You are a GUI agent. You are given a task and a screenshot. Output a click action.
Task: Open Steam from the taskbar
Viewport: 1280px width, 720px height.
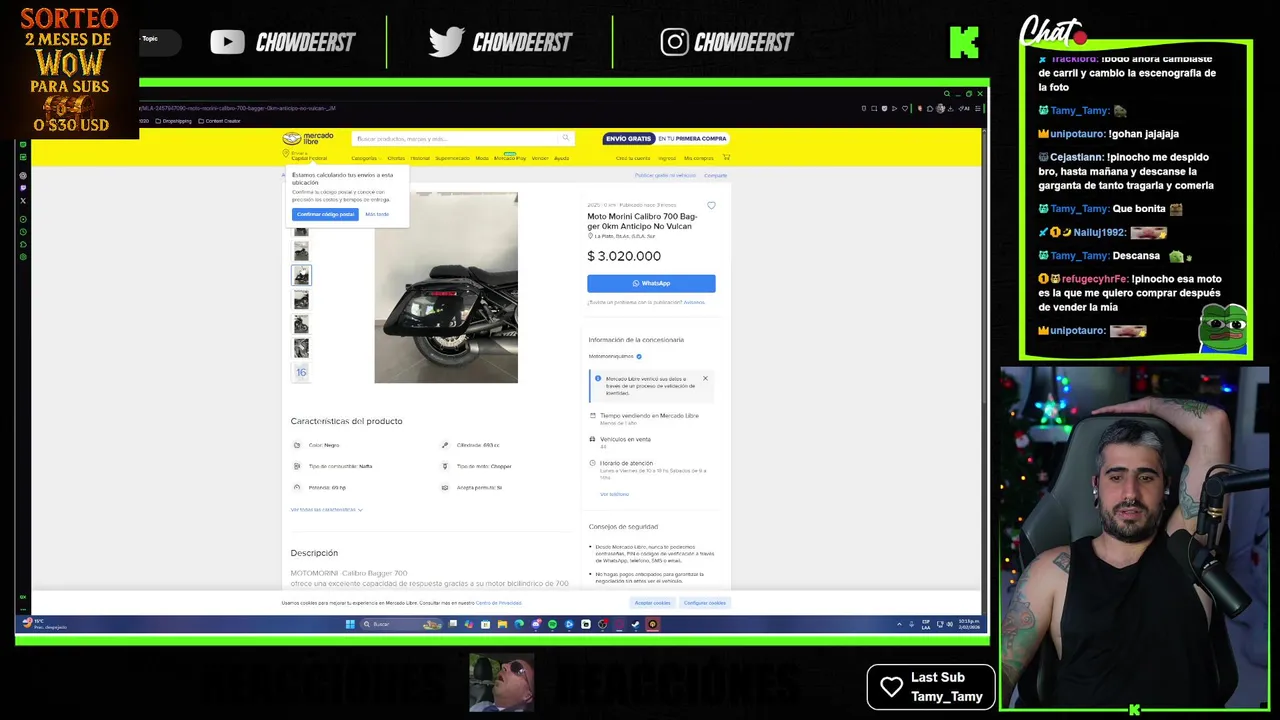635,624
